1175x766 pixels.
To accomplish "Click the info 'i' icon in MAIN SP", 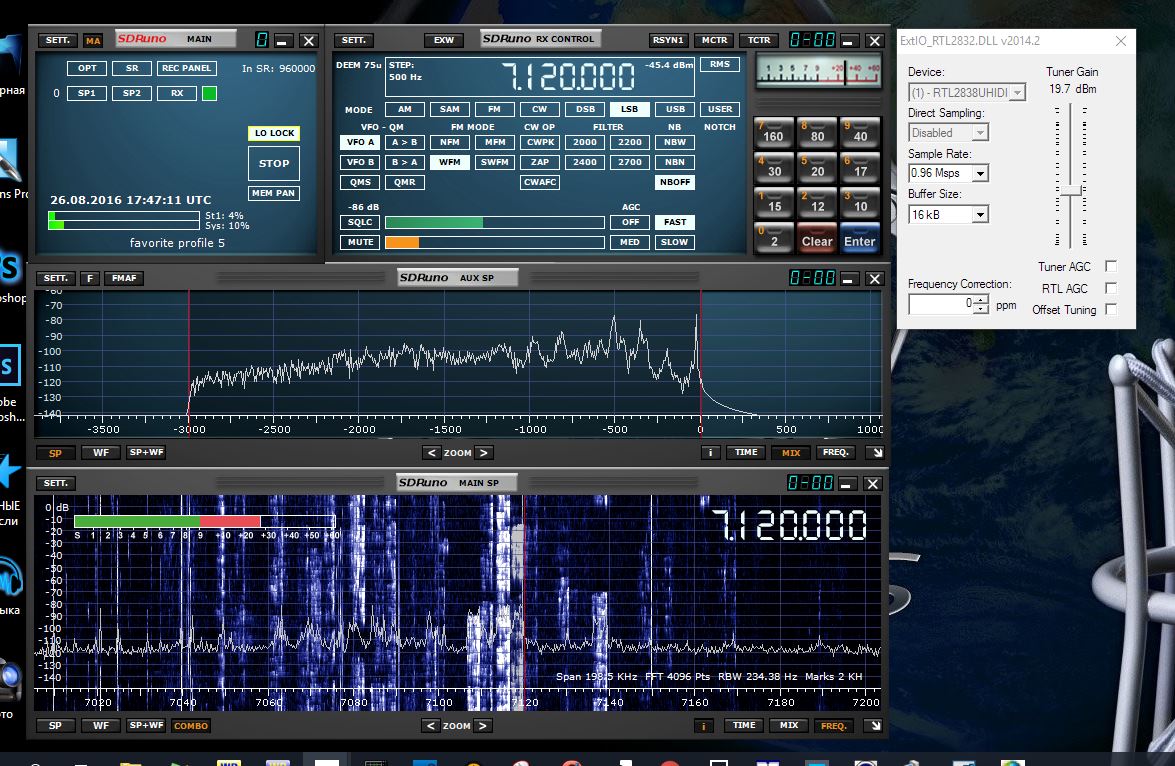I will (x=703, y=726).
